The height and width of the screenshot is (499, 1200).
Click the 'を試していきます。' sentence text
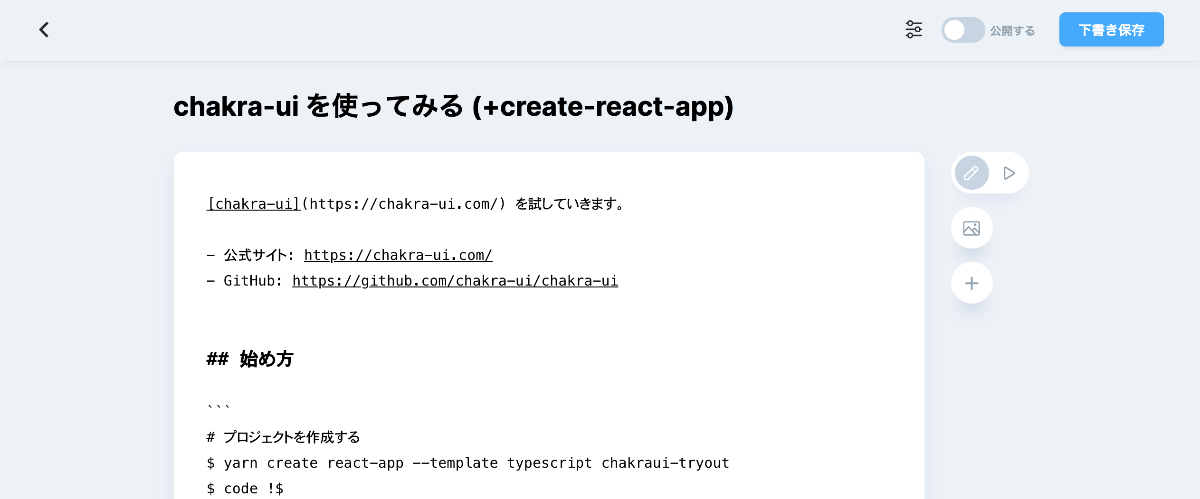click(570, 204)
